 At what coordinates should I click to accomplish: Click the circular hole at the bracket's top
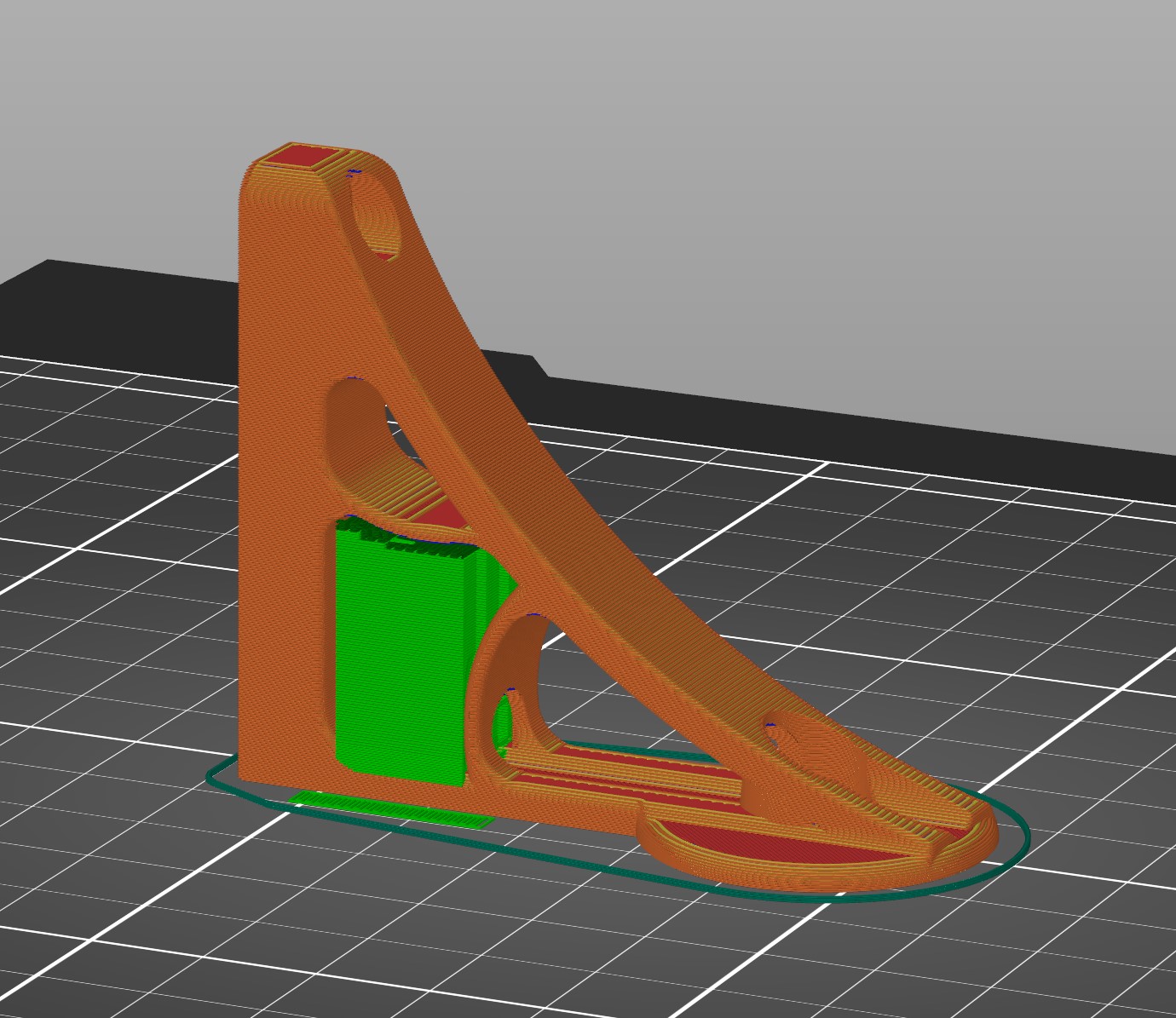379,216
